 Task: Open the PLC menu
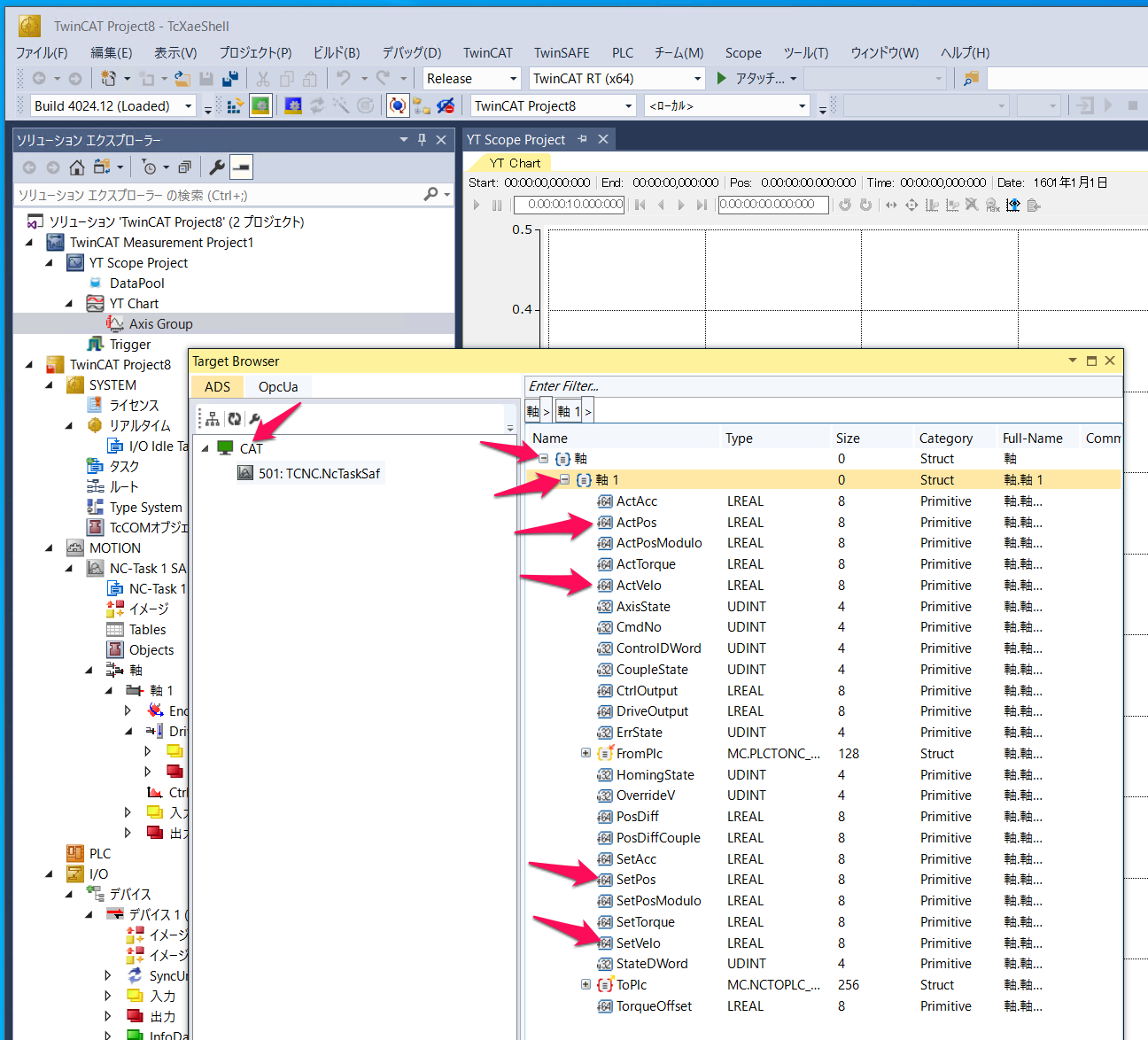(623, 52)
